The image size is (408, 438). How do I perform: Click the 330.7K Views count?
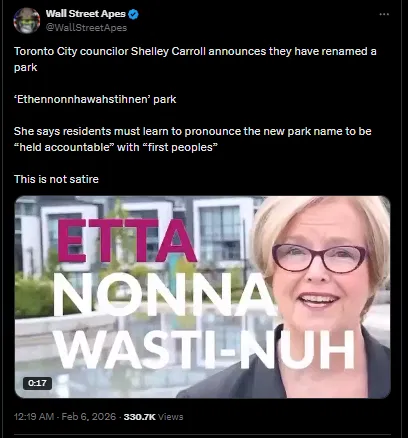153,417
